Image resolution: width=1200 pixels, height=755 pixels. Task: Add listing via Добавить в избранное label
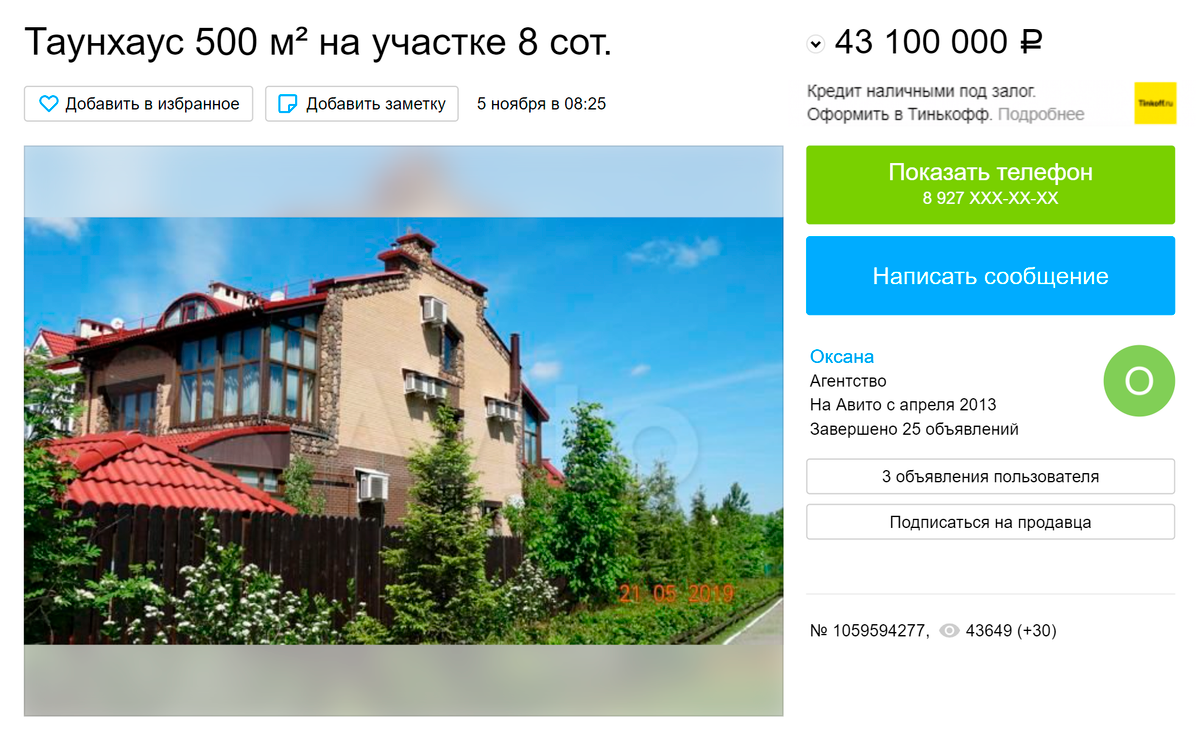(x=152, y=104)
